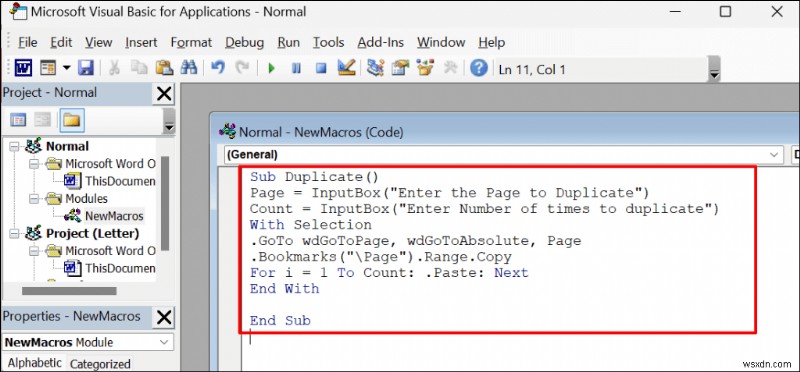This screenshot has height=372, width=800.
Task: Click the Reset stop icon
Action: [x=321, y=68]
